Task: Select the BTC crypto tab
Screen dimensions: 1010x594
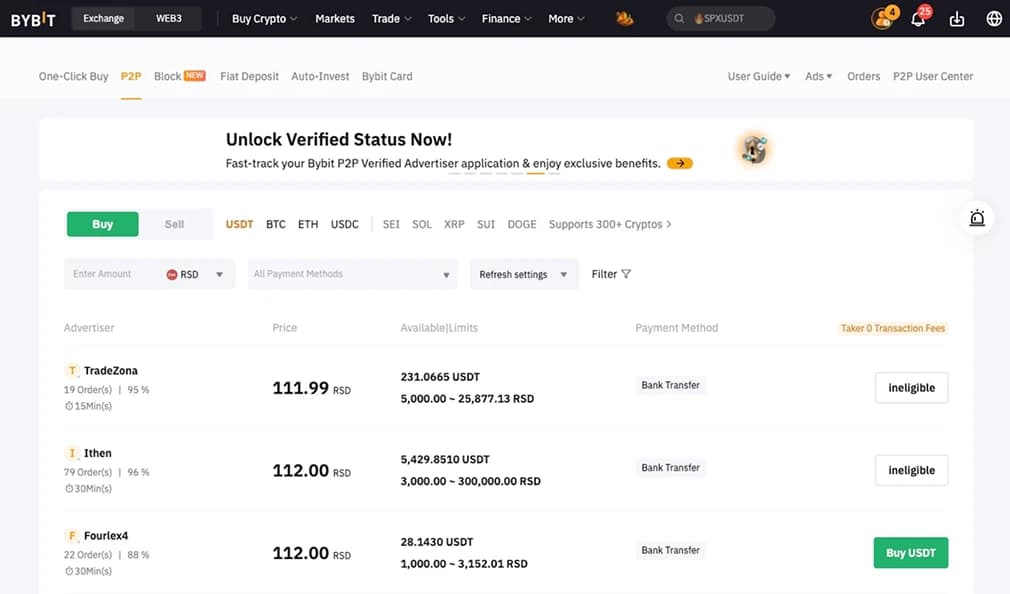Action: click(x=276, y=224)
